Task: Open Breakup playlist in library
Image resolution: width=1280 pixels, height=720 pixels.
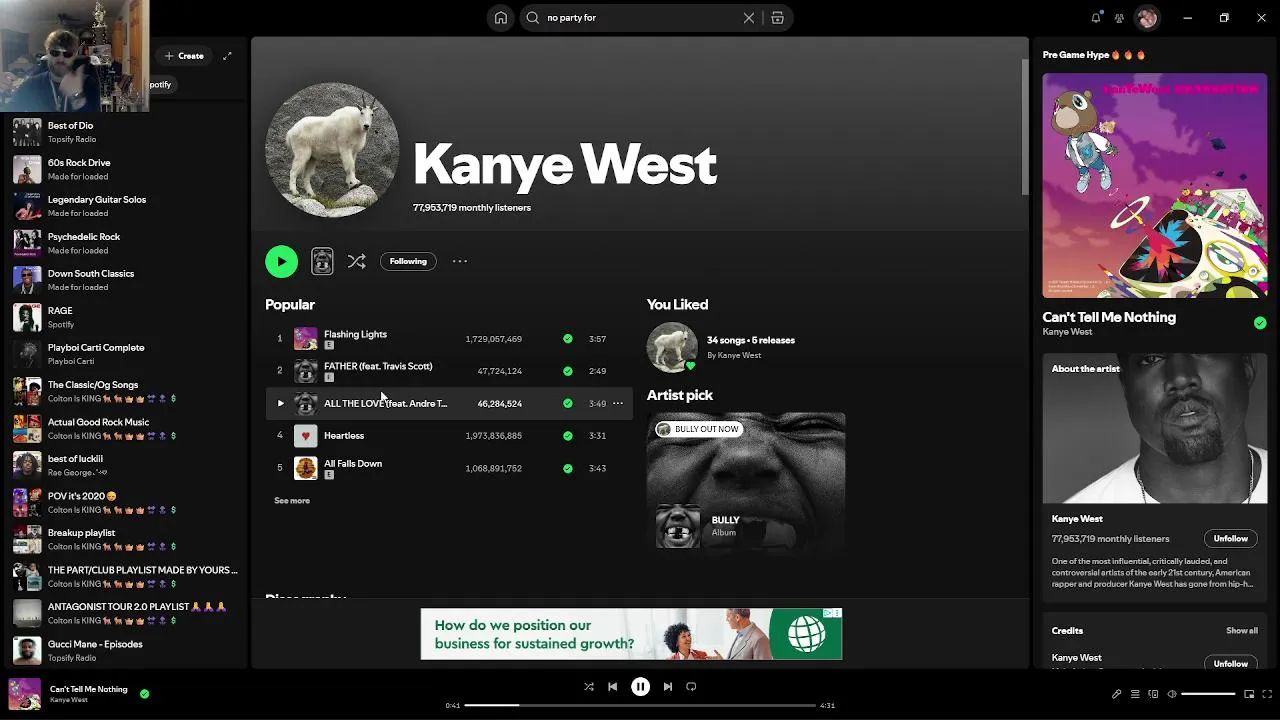Action: click(x=125, y=539)
